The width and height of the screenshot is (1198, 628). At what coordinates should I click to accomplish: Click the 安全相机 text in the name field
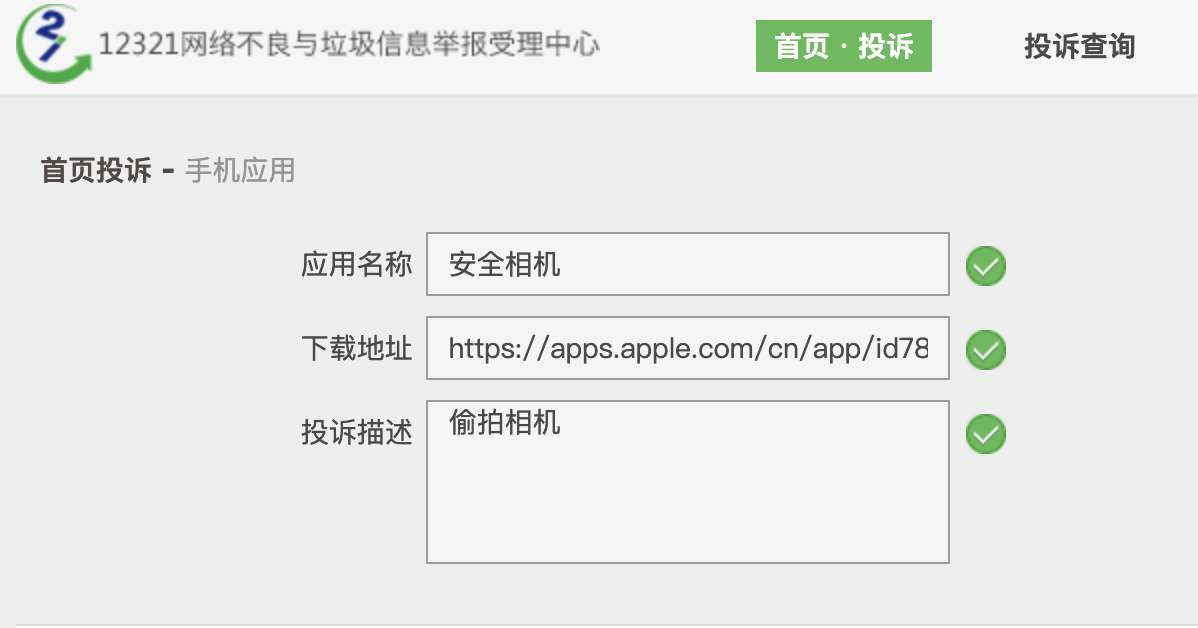(505, 265)
